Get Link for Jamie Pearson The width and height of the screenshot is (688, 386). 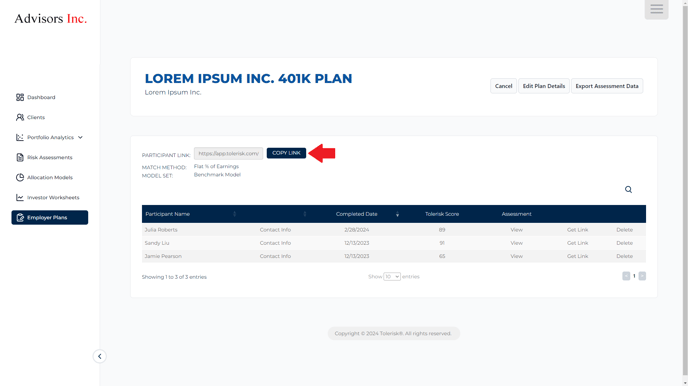tap(577, 256)
